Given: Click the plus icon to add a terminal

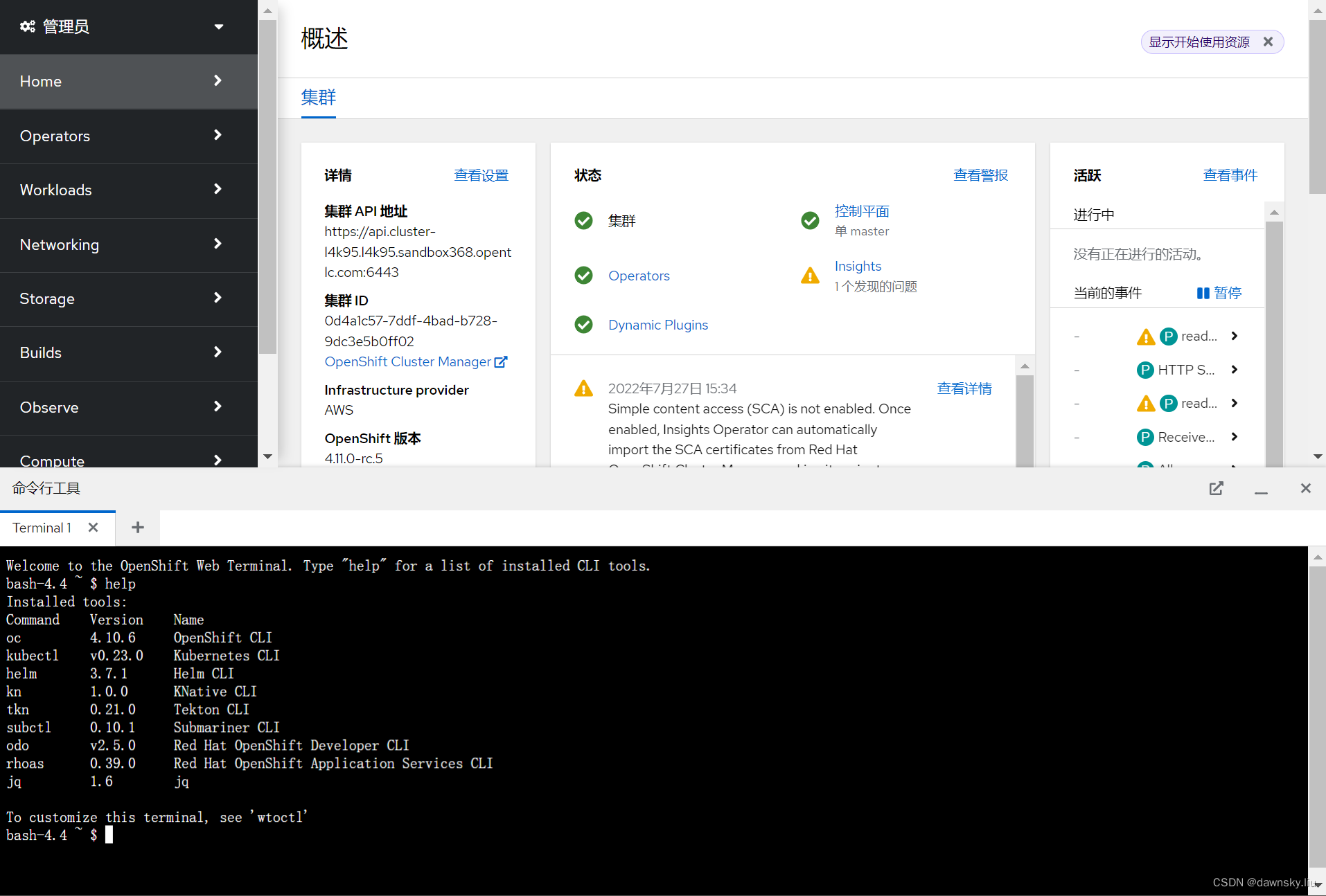Looking at the screenshot, I should coord(136,527).
